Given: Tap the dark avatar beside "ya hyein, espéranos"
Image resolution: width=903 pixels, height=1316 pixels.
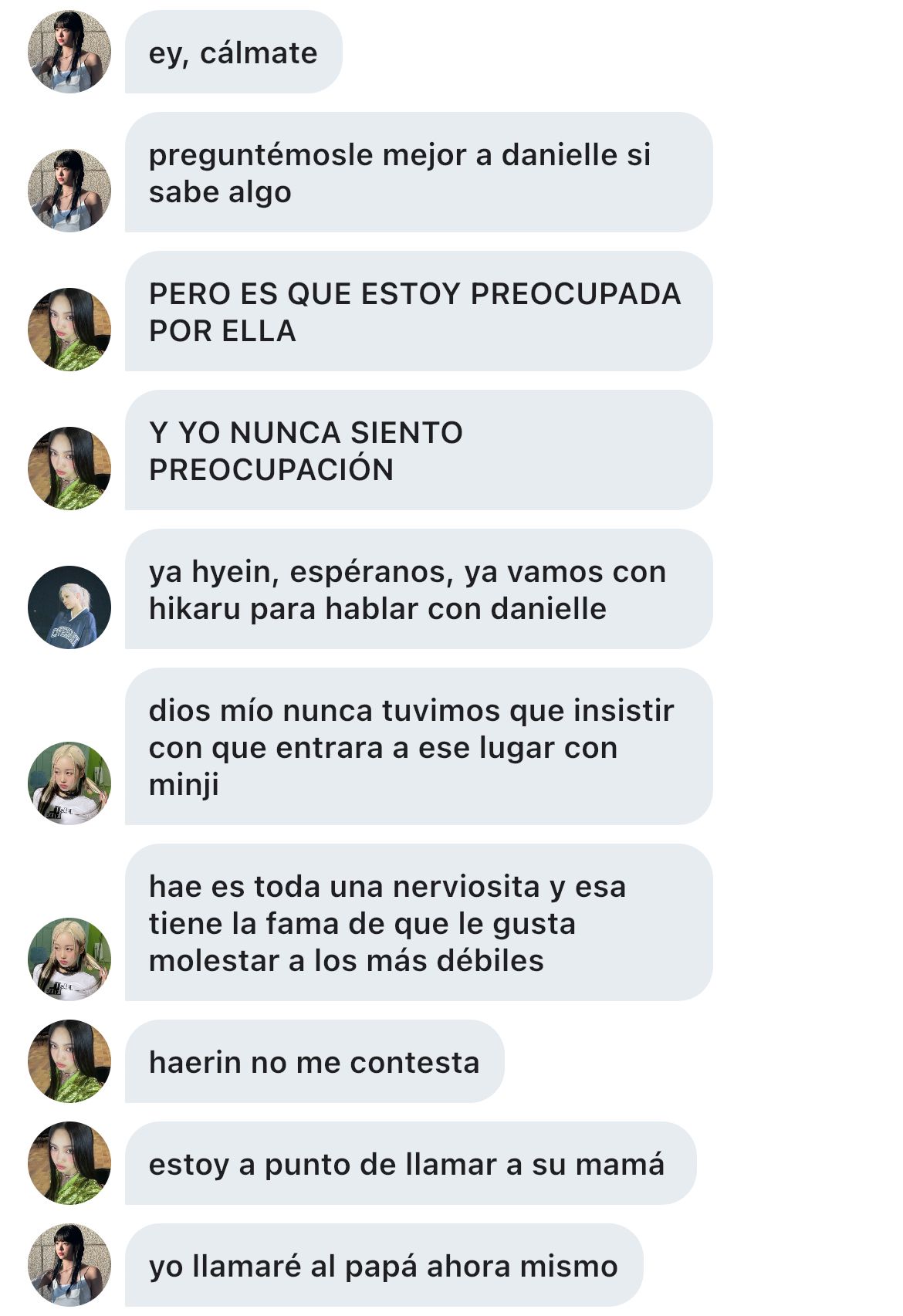Looking at the screenshot, I should click(x=69, y=607).
